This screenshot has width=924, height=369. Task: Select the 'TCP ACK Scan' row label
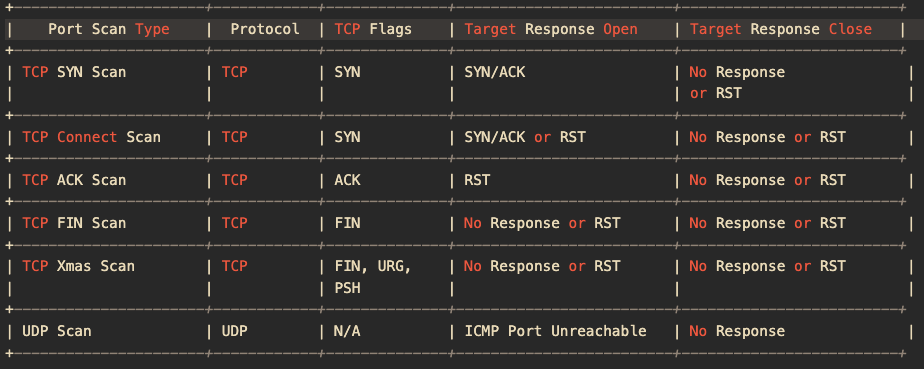click(74, 180)
